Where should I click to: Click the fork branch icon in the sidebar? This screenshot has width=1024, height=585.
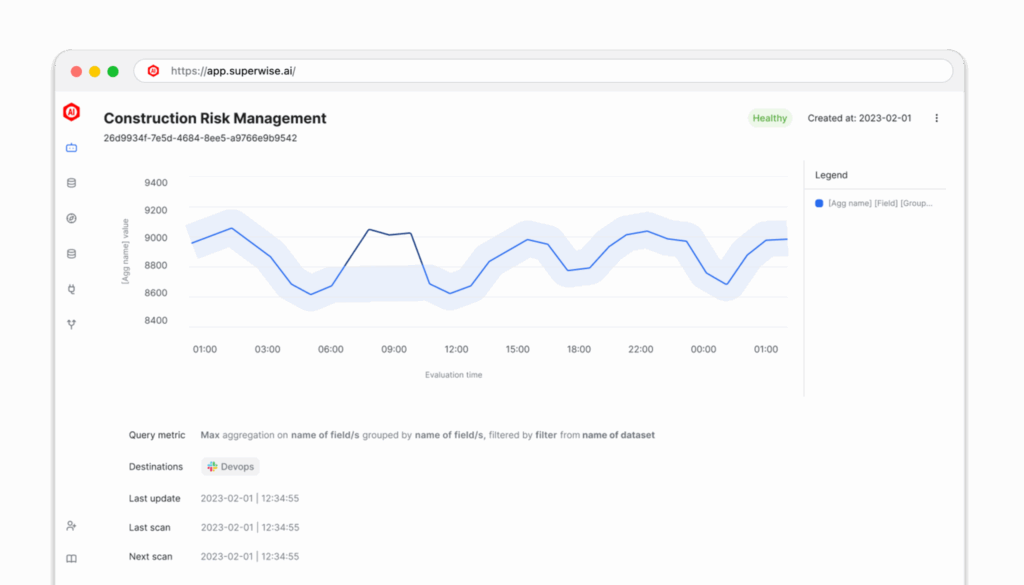click(x=71, y=324)
